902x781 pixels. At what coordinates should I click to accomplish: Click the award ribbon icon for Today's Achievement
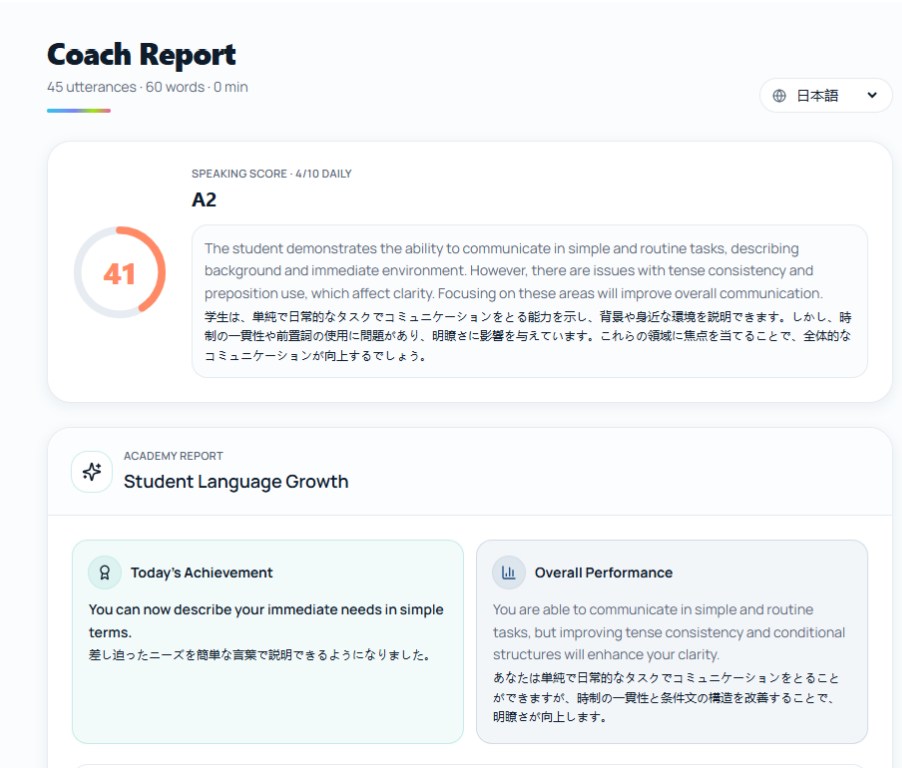click(105, 573)
